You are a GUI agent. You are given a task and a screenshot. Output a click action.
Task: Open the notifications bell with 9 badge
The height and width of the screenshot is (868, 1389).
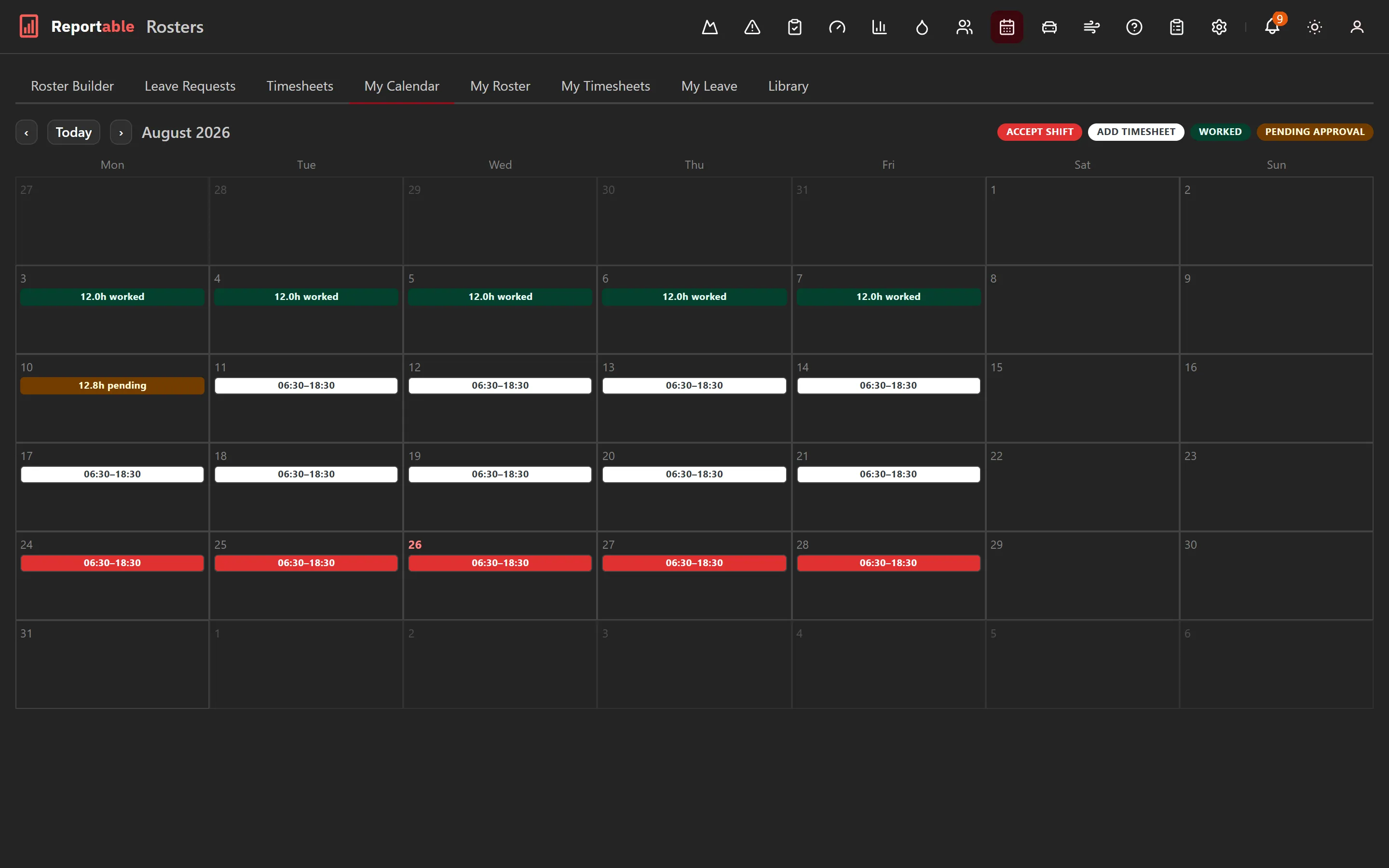tap(1272, 27)
